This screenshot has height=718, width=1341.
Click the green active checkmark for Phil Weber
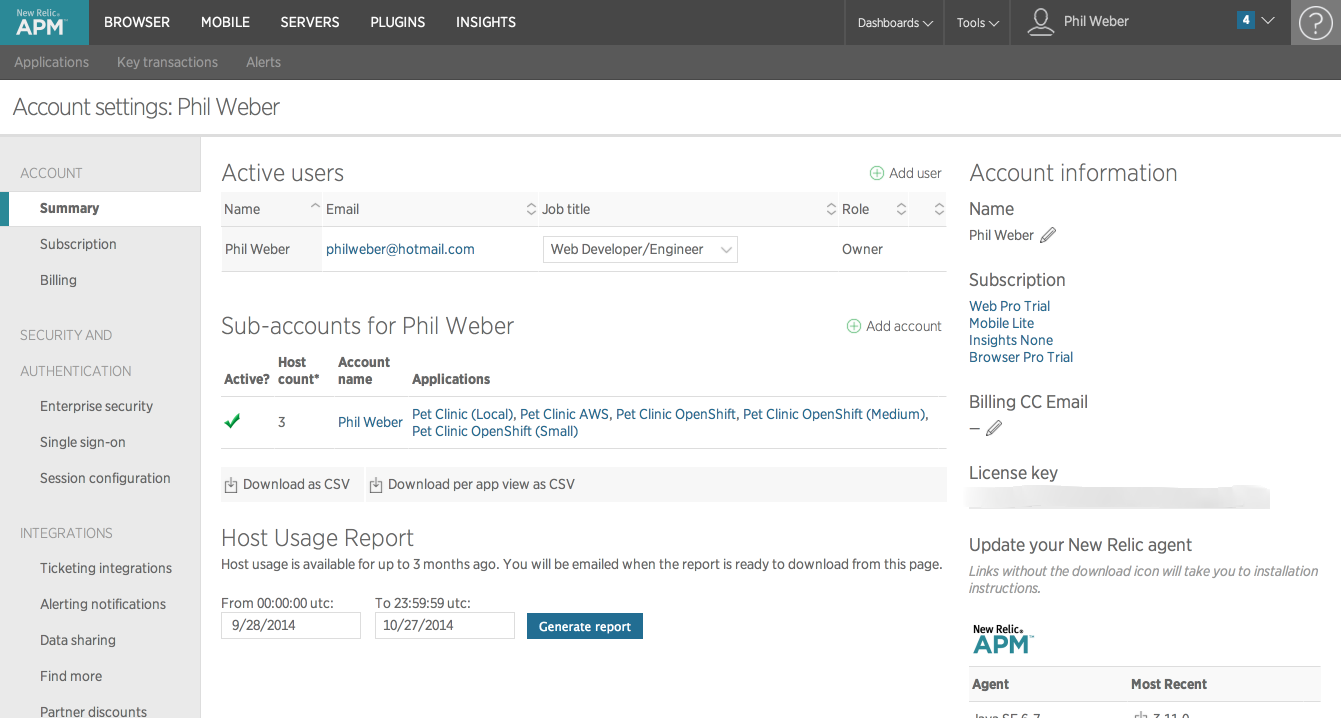[x=232, y=421]
